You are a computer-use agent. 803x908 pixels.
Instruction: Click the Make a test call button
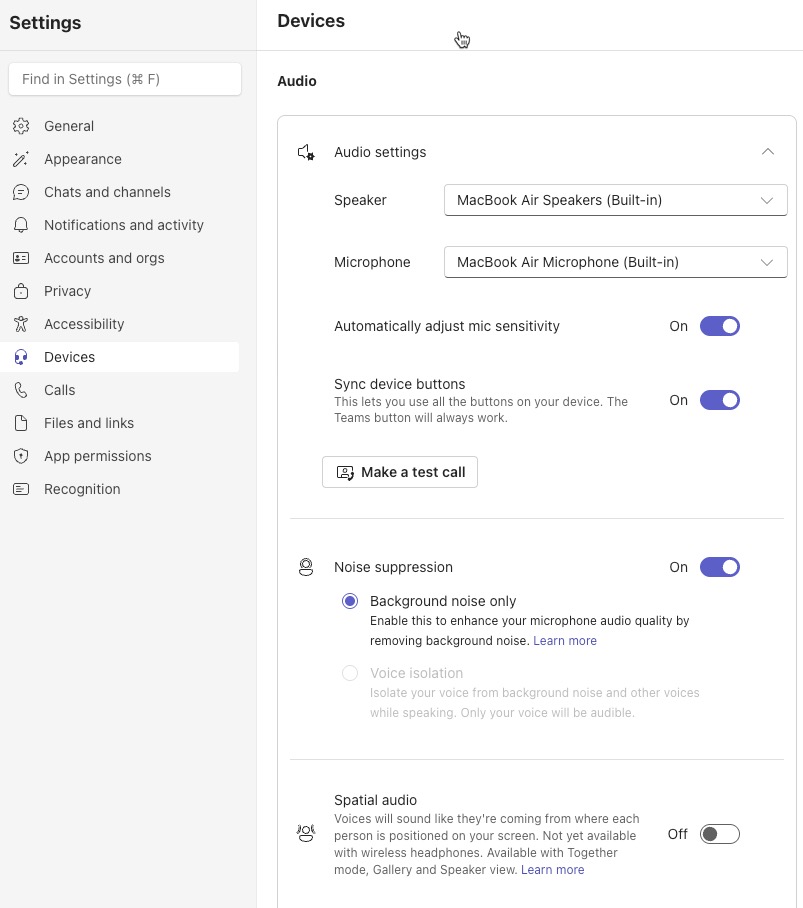400,472
